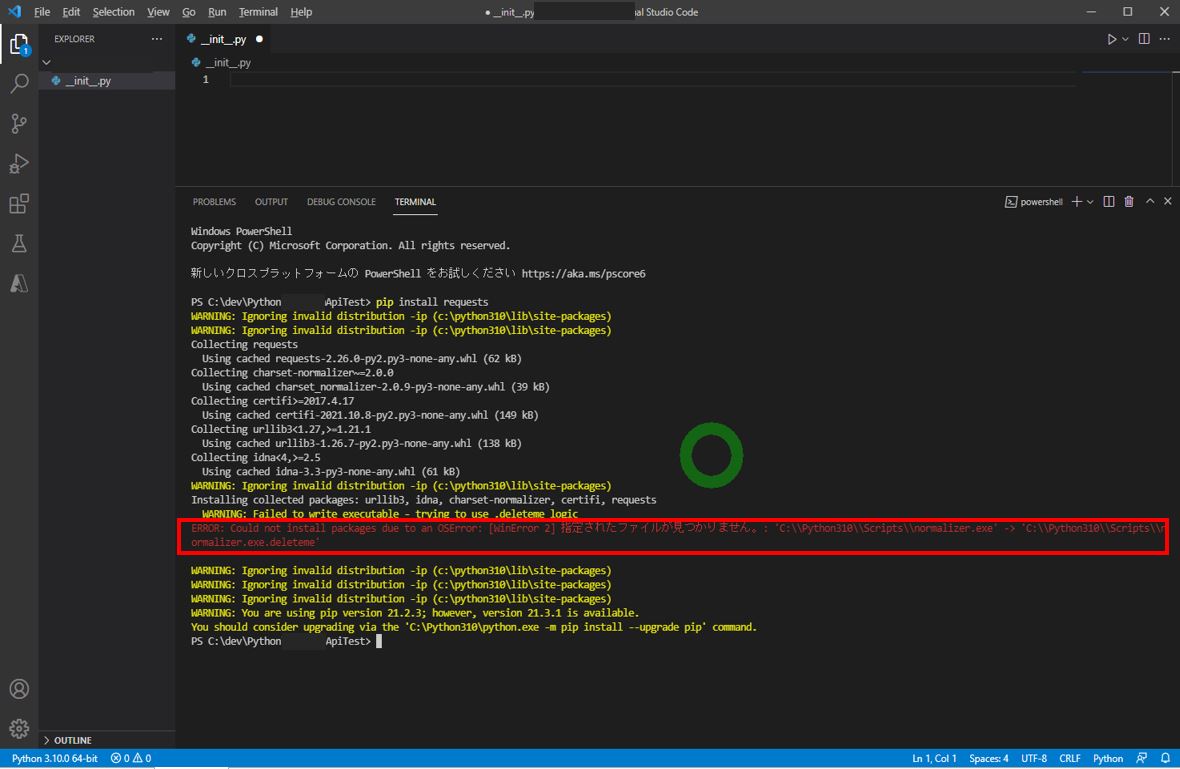This screenshot has width=1180, height=769.
Task: Maximize the panel with the chevron icon
Action: (x=1148, y=201)
